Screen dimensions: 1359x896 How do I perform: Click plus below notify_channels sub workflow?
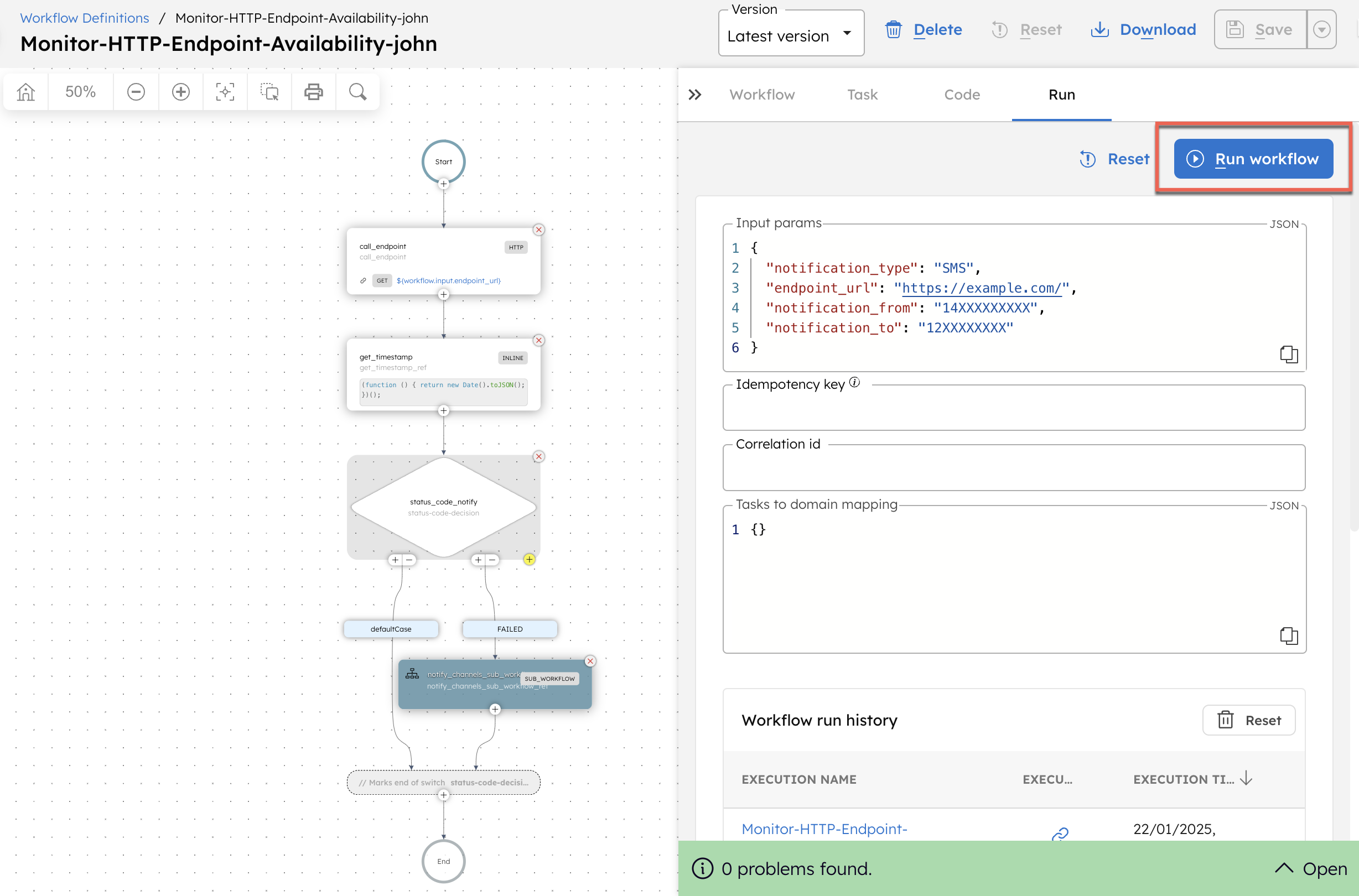tap(495, 710)
